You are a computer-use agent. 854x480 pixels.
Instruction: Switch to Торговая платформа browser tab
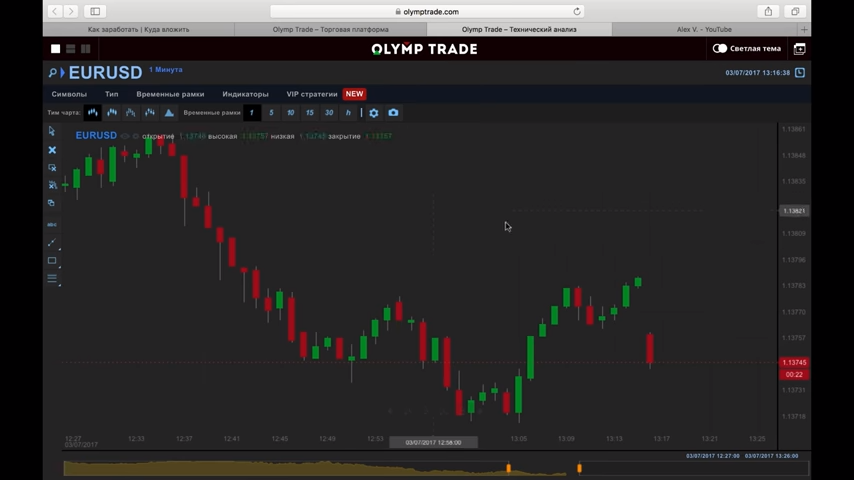coord(331,29)
